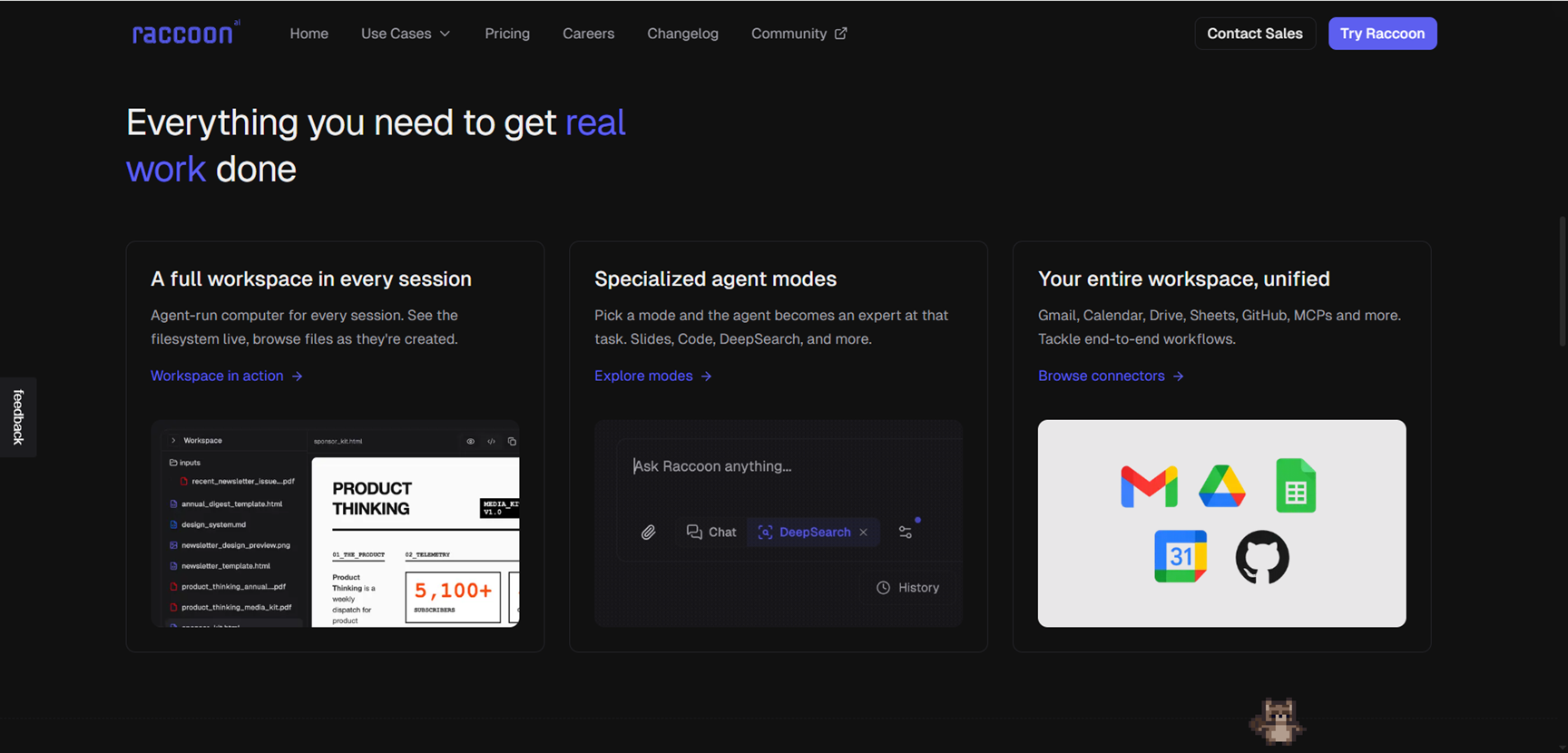Click the Google Drive icon
Screen dimensions: 1568x753
coord(1222,486)
